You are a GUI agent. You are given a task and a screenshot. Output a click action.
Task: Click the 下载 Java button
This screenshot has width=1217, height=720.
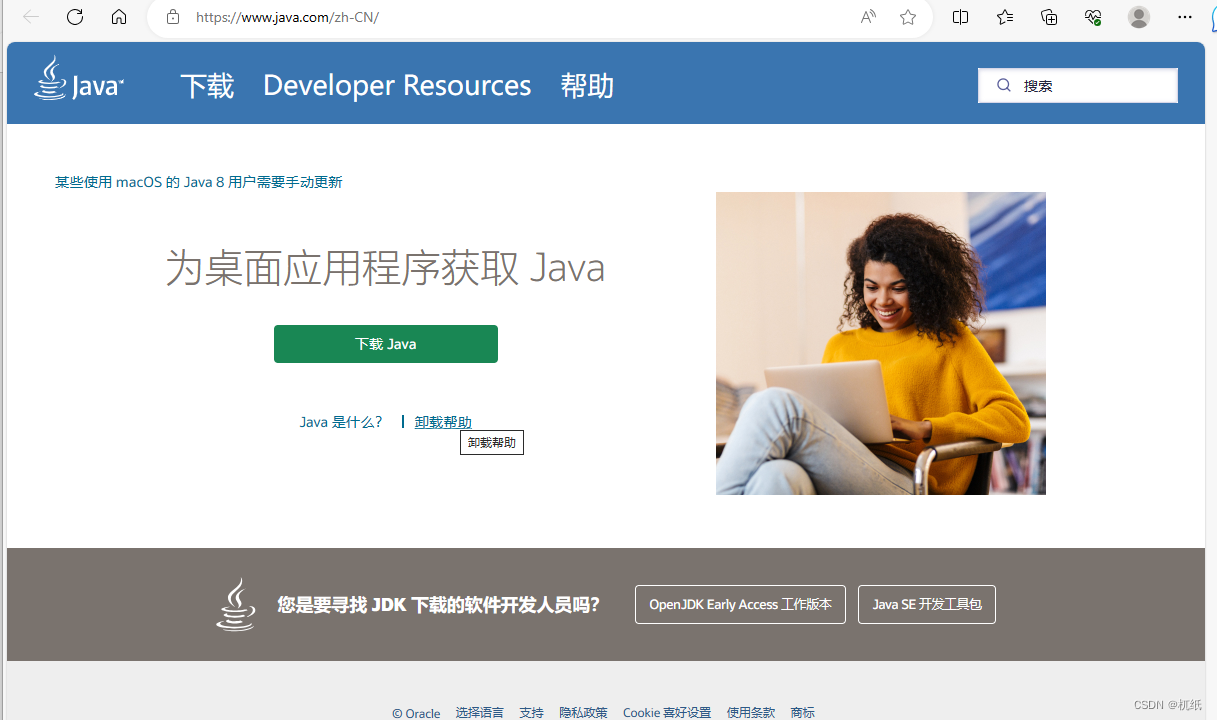pos(385,343)
